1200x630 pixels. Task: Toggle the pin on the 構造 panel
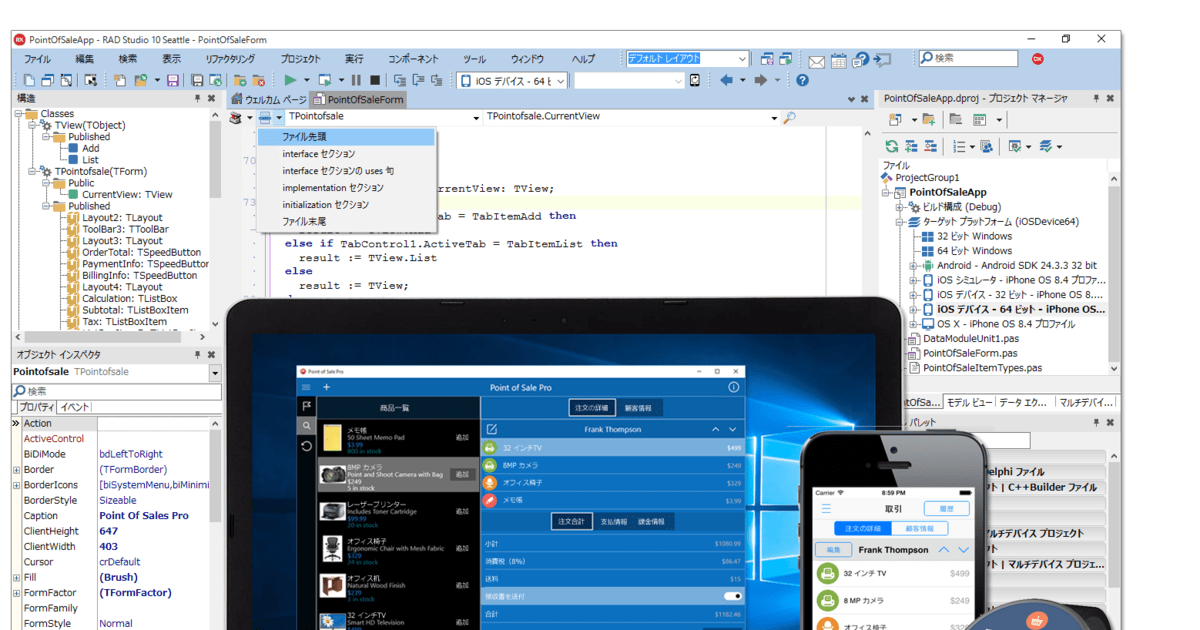197,99
